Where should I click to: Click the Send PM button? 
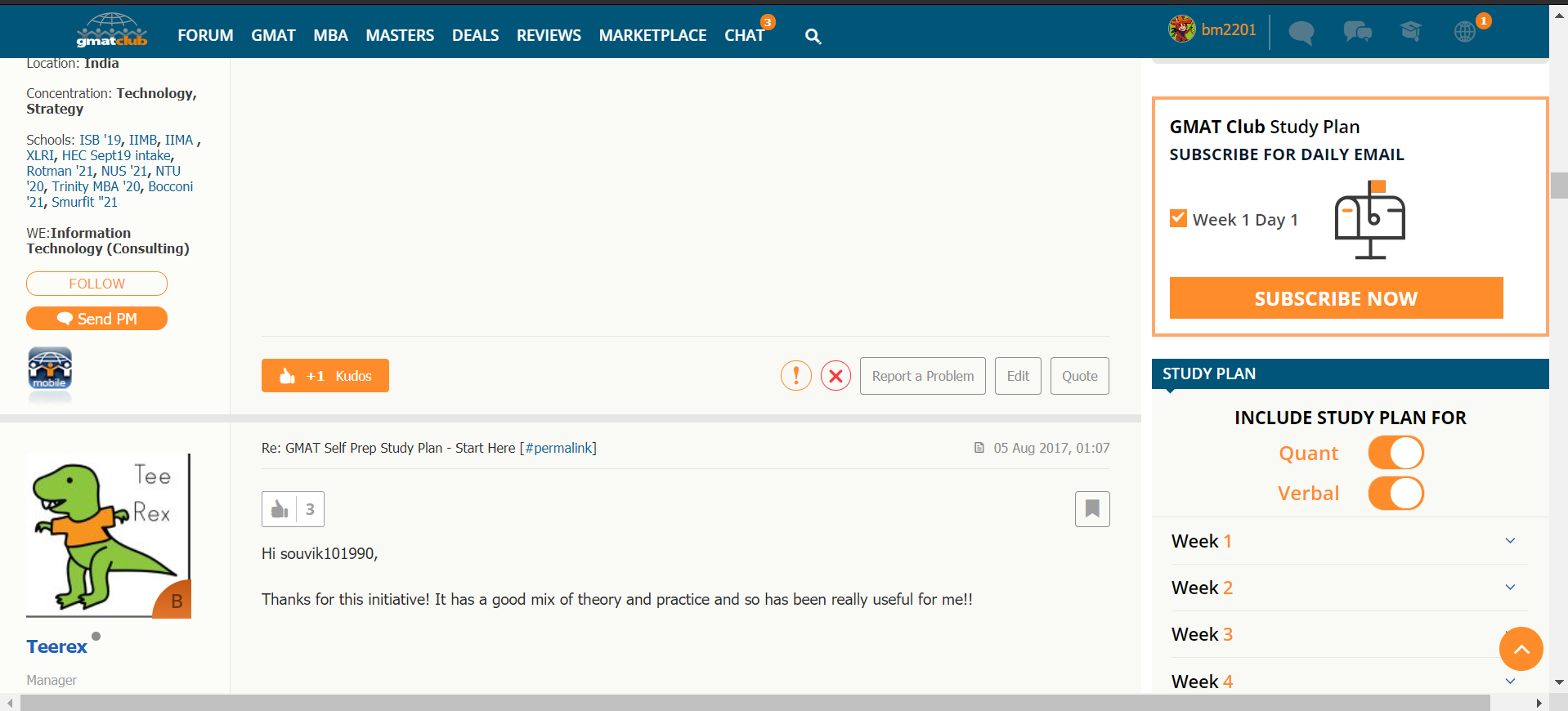click(96, 319)
